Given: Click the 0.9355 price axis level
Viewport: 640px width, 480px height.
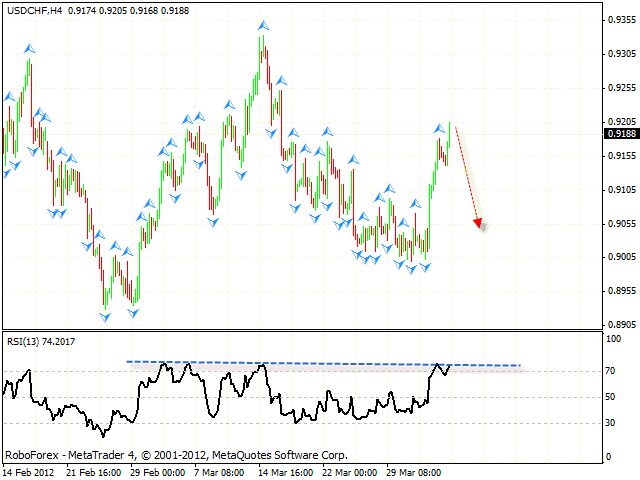Looking at the screenshot, I should pyautogui.click(x=623, y=19).
